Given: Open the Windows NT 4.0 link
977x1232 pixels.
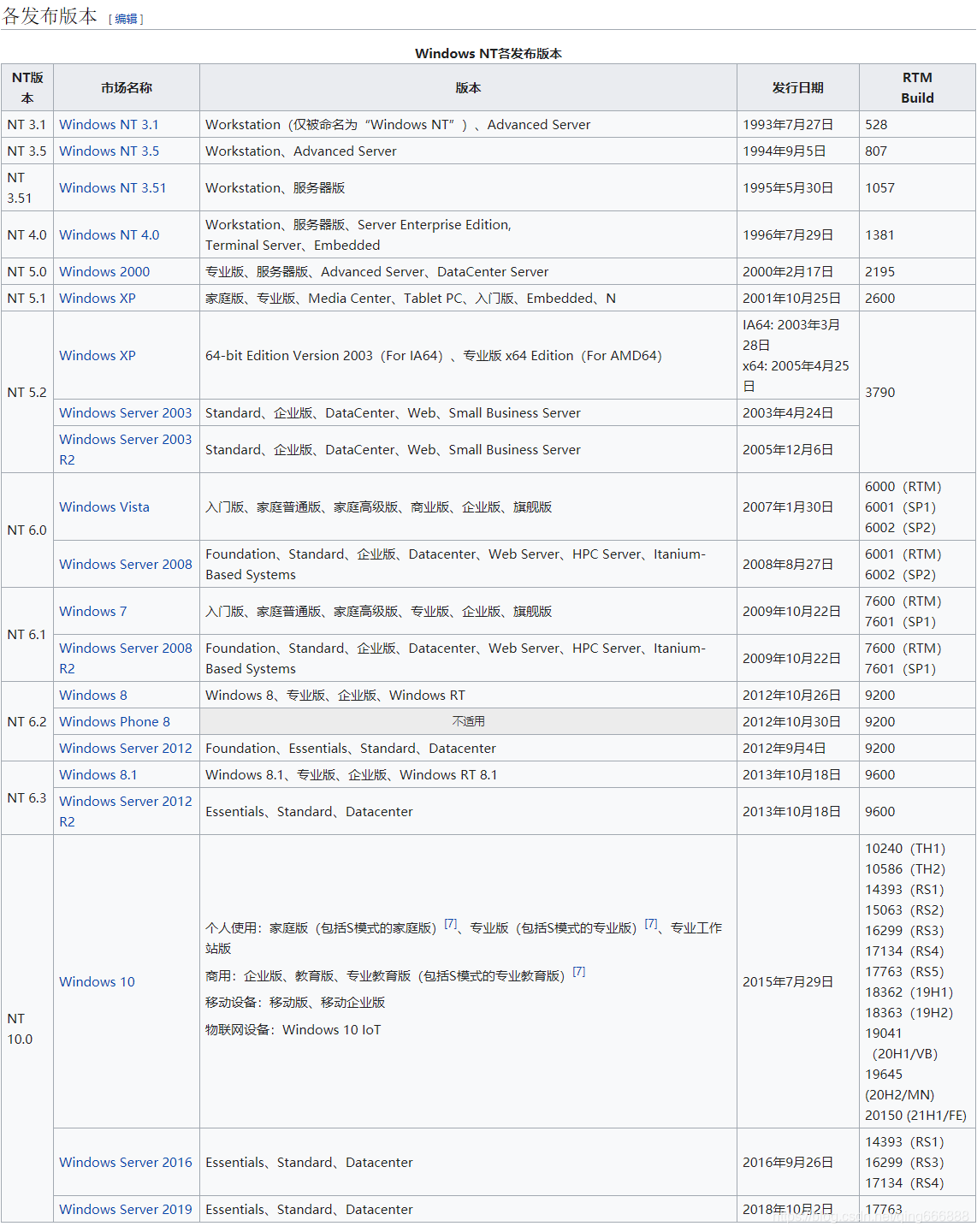Looking at the screenshot, I should tap(109, 234).
